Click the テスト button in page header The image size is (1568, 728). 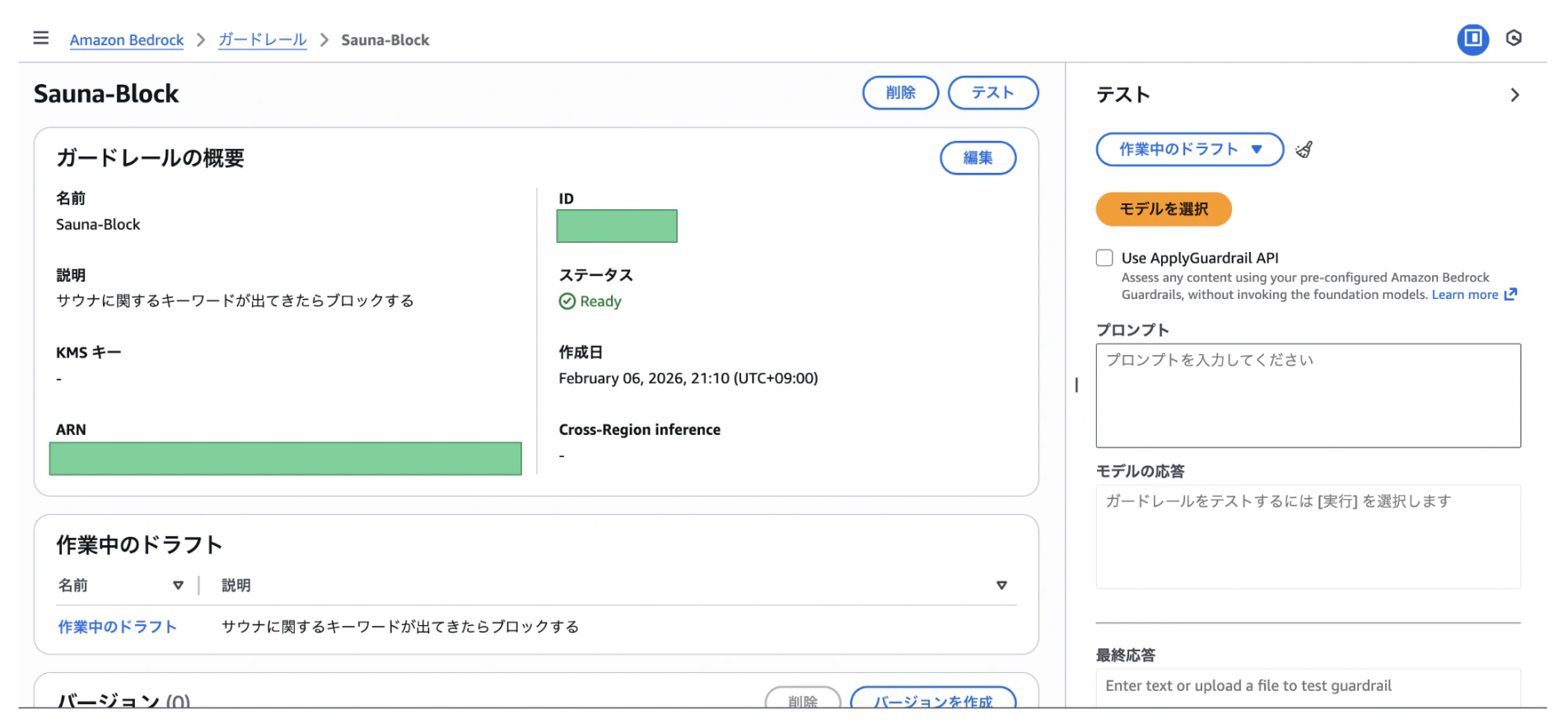coord(993,93)
